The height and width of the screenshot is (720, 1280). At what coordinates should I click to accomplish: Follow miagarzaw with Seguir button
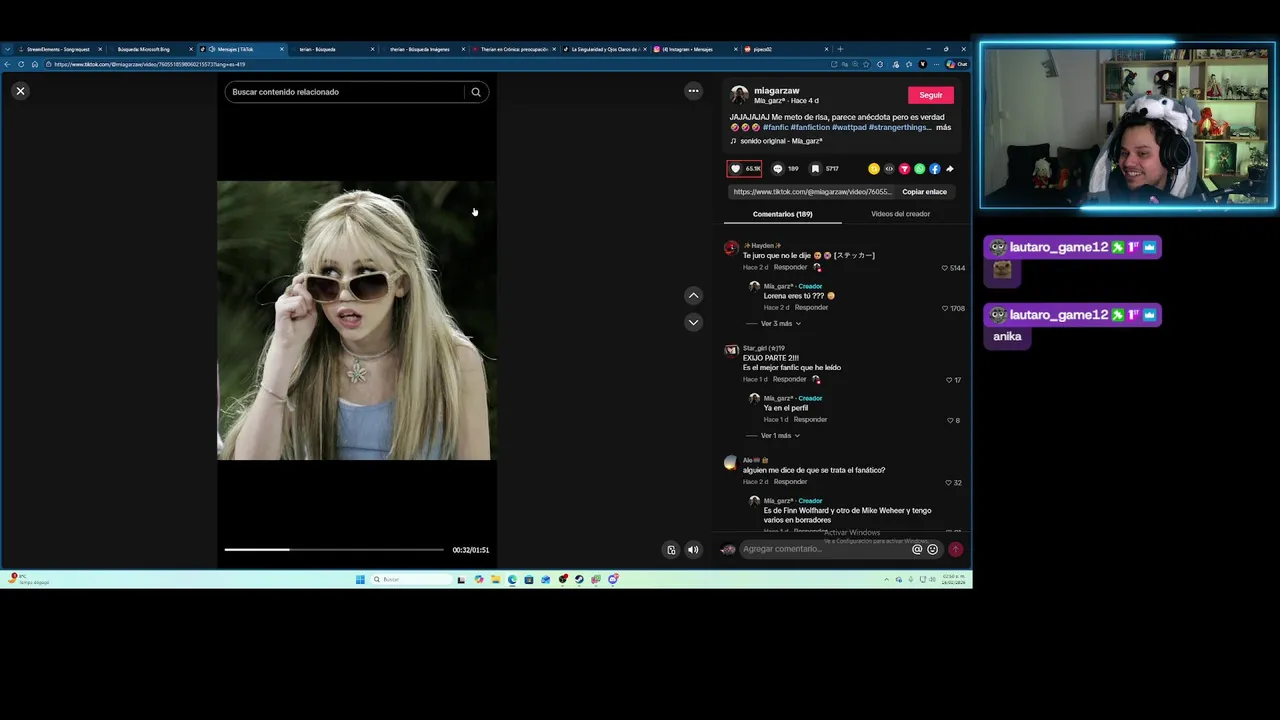pos(931,95)
